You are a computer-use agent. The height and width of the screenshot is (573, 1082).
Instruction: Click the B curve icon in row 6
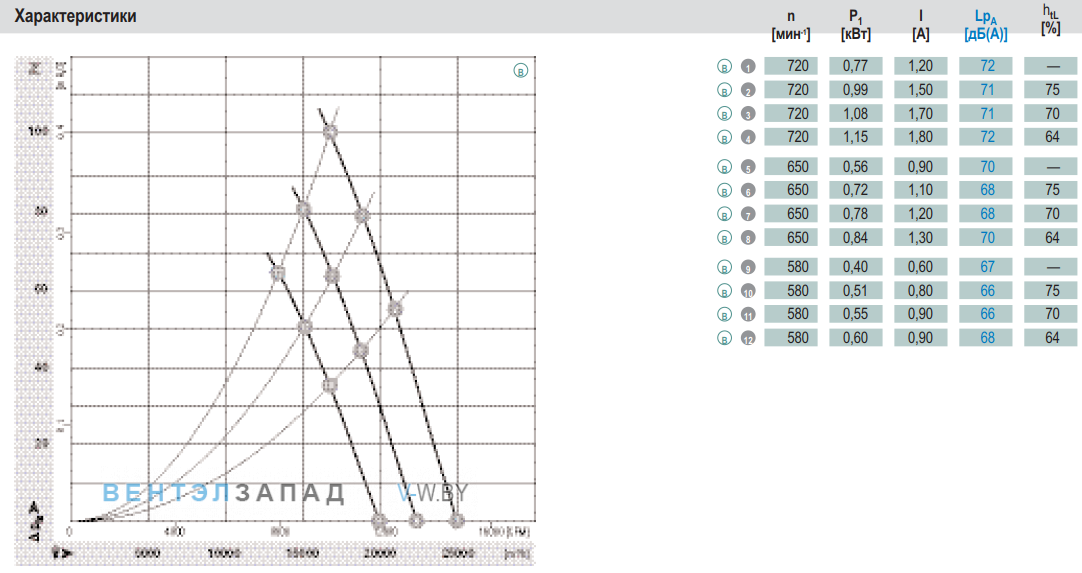[x=724, y=191]
